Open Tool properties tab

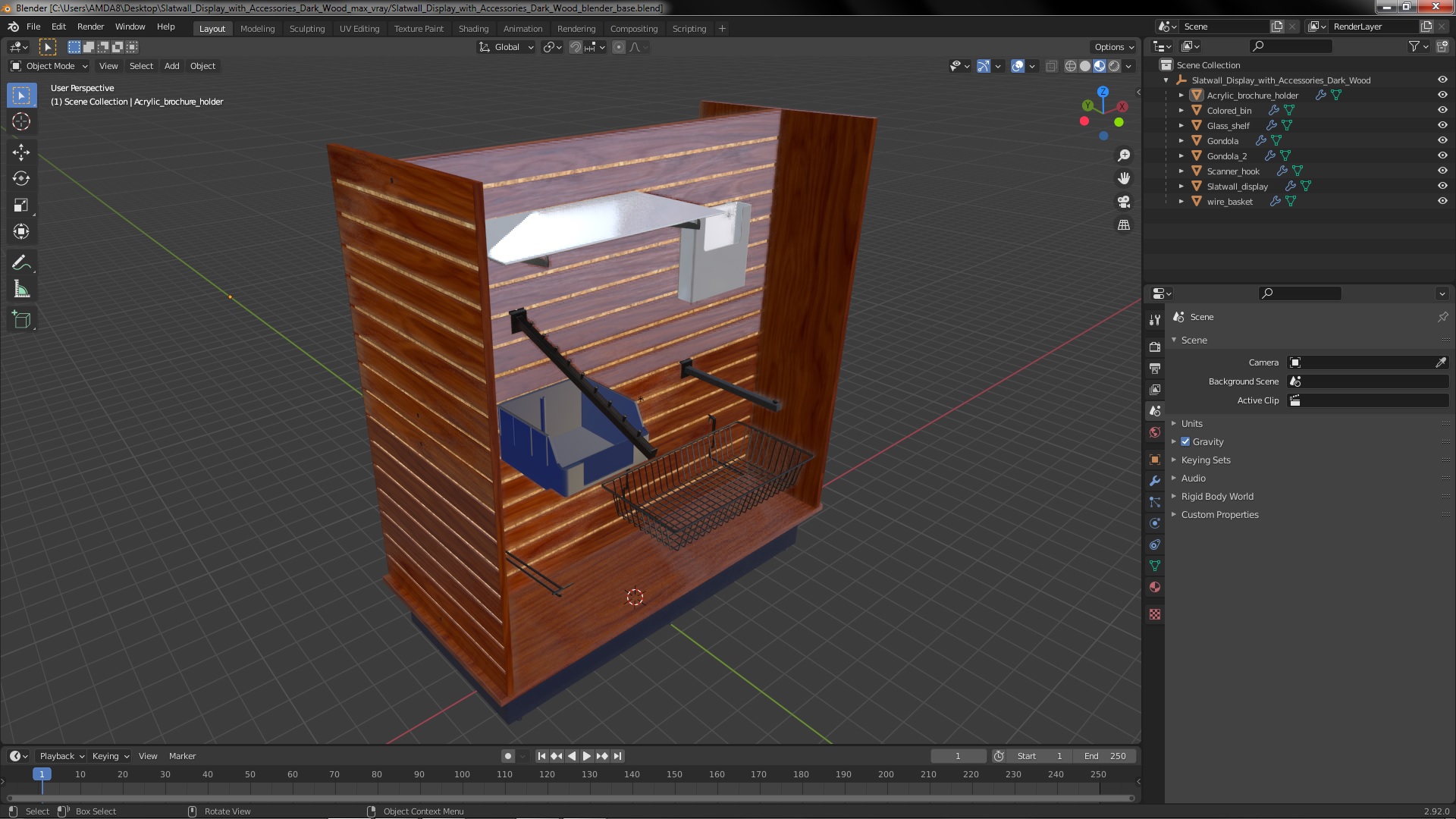(x=1155, y=320)
